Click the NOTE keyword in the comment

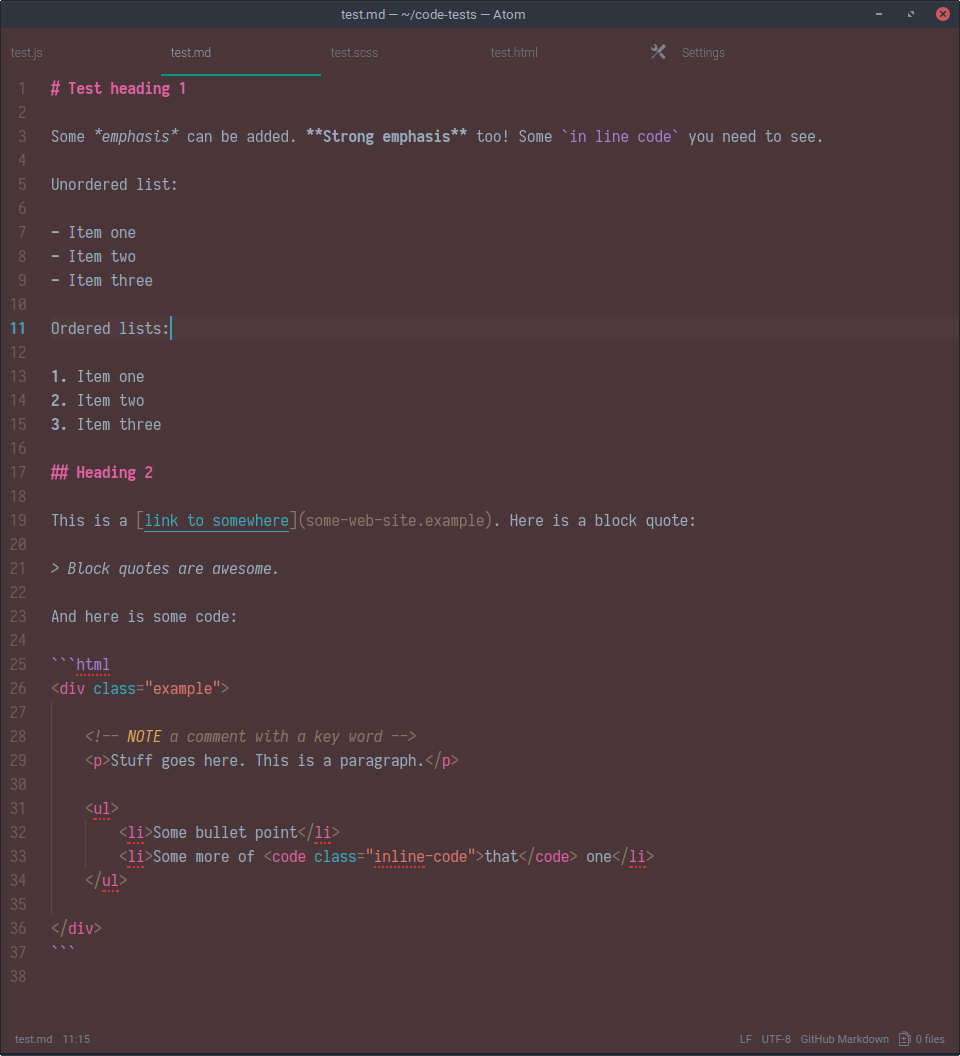[144, 737]
